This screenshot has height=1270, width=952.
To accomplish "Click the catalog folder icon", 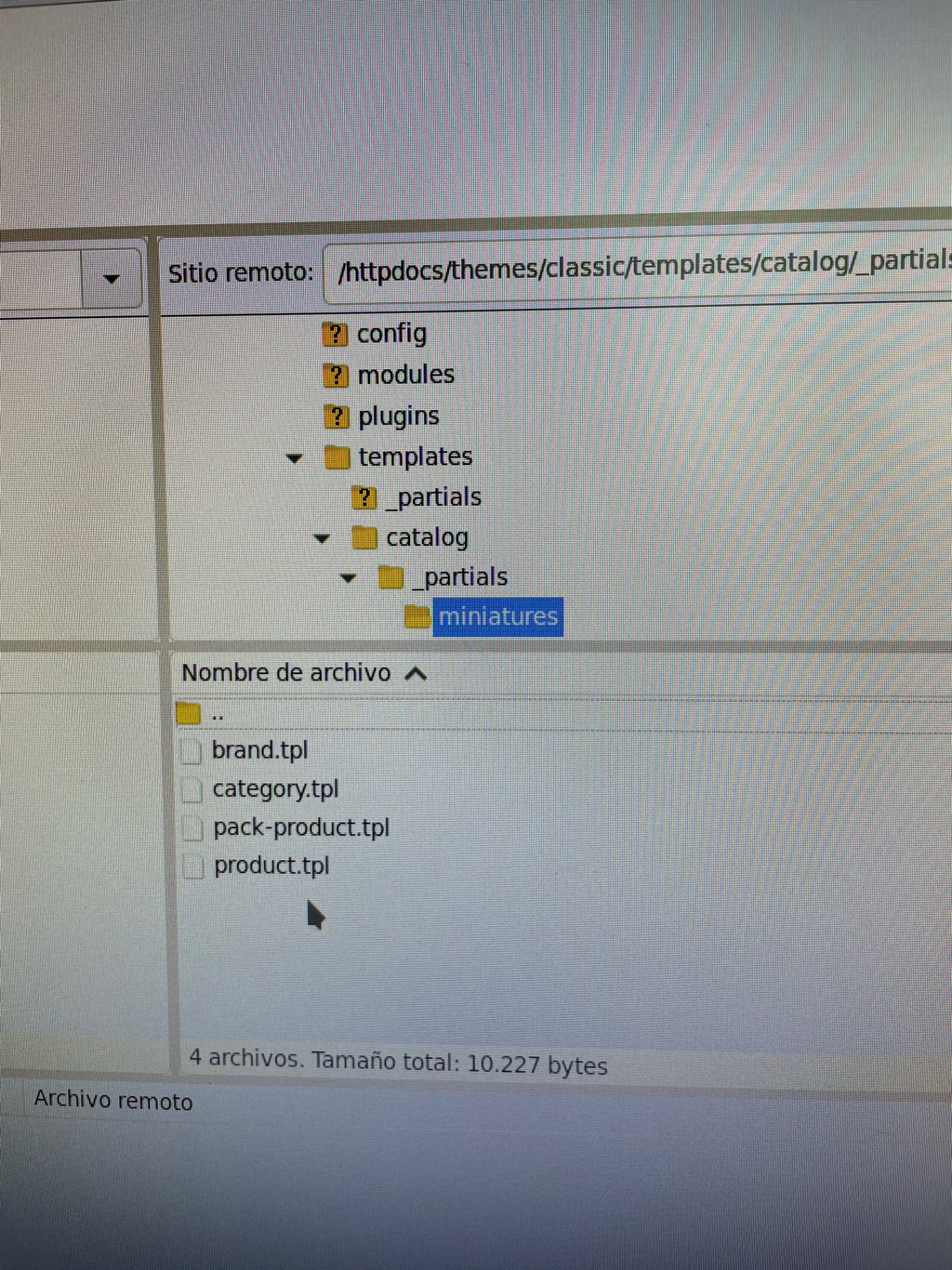I will tap(364, 537).
